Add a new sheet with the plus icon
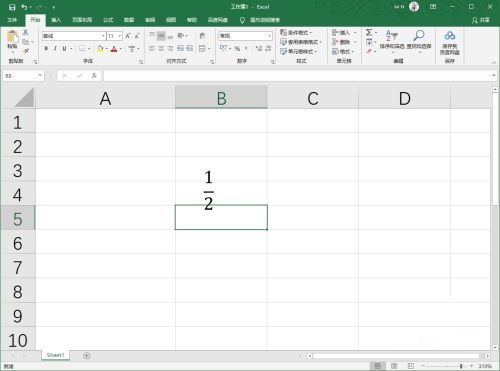 pyautogui.click(x=87, y=356)
